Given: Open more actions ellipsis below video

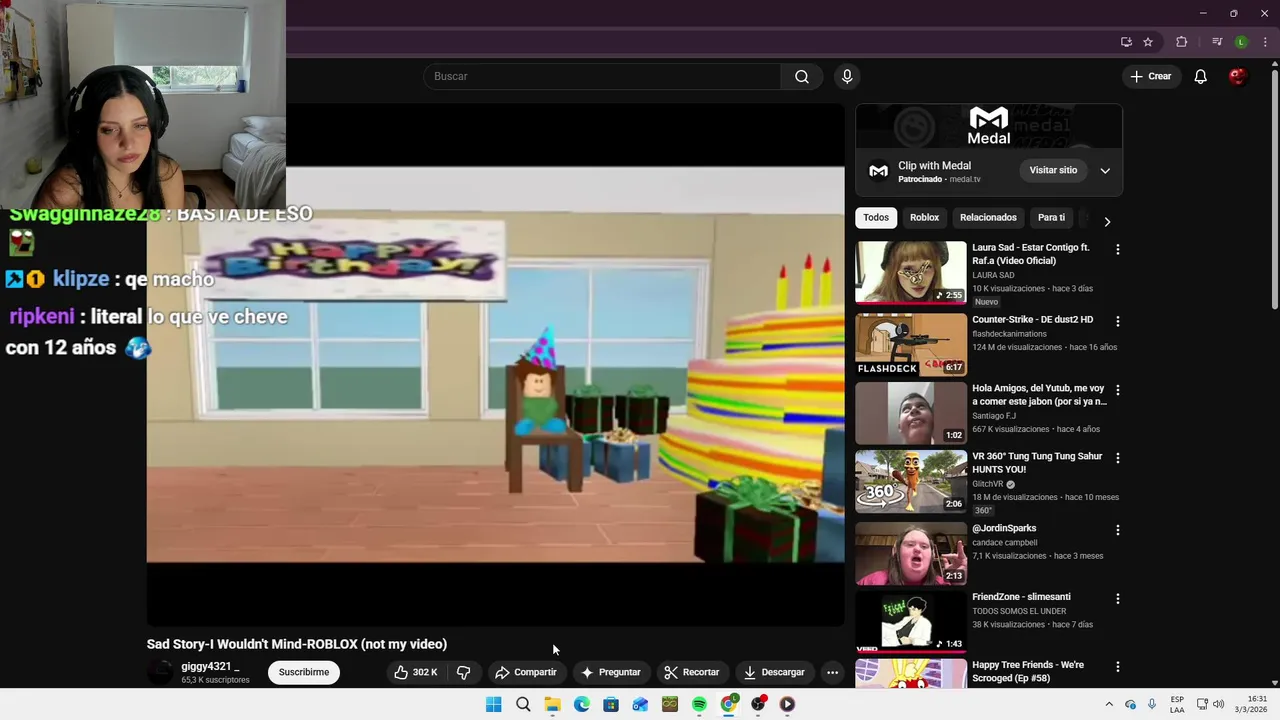Looking at the screenshot, I should coord(832,672).
